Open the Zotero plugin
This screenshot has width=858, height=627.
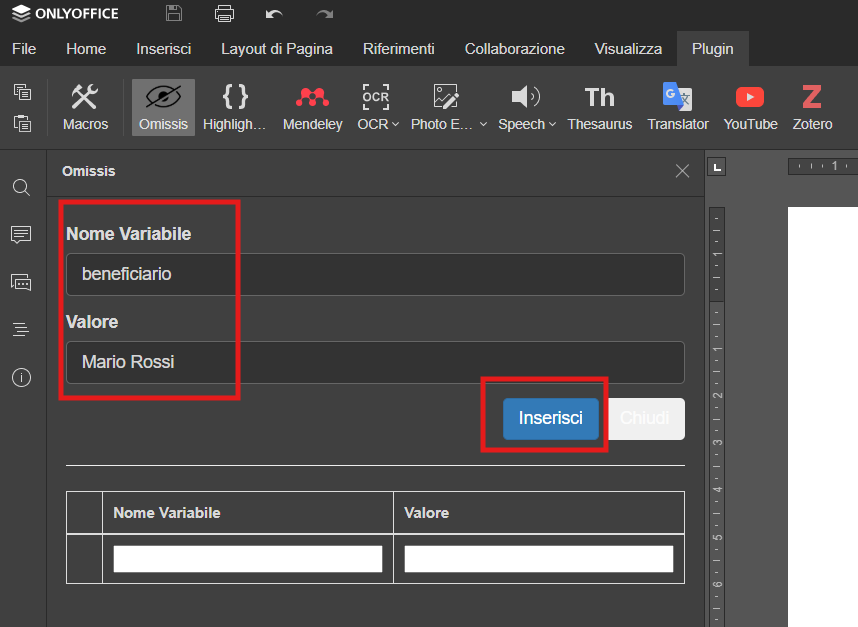point(812,107)
